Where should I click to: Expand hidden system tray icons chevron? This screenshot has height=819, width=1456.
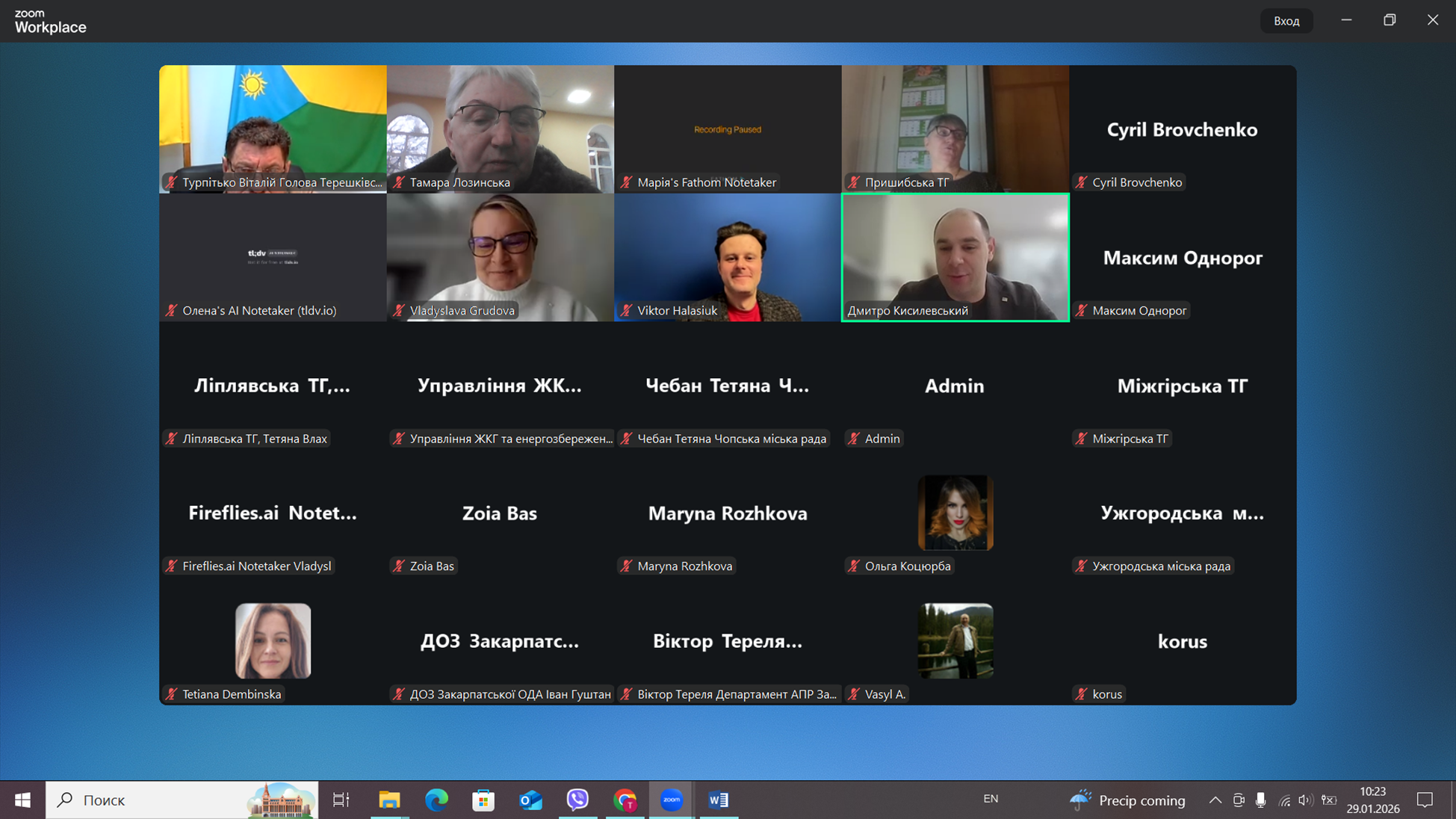pyautogui.click(x=1215, y=800)
